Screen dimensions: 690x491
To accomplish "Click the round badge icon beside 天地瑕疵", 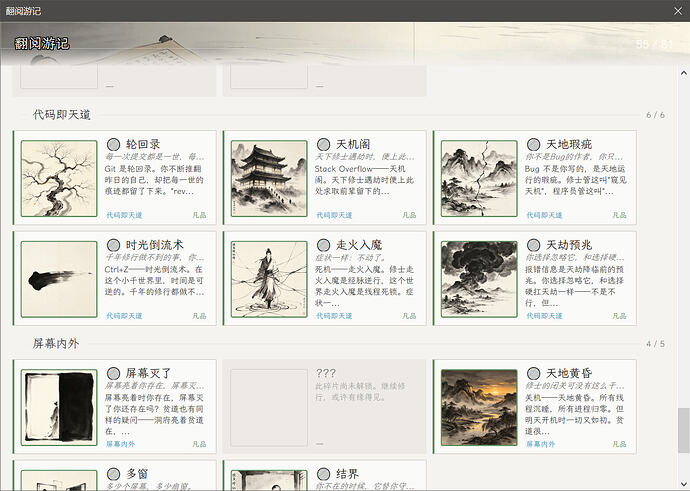I will click(x=533, y=144).
